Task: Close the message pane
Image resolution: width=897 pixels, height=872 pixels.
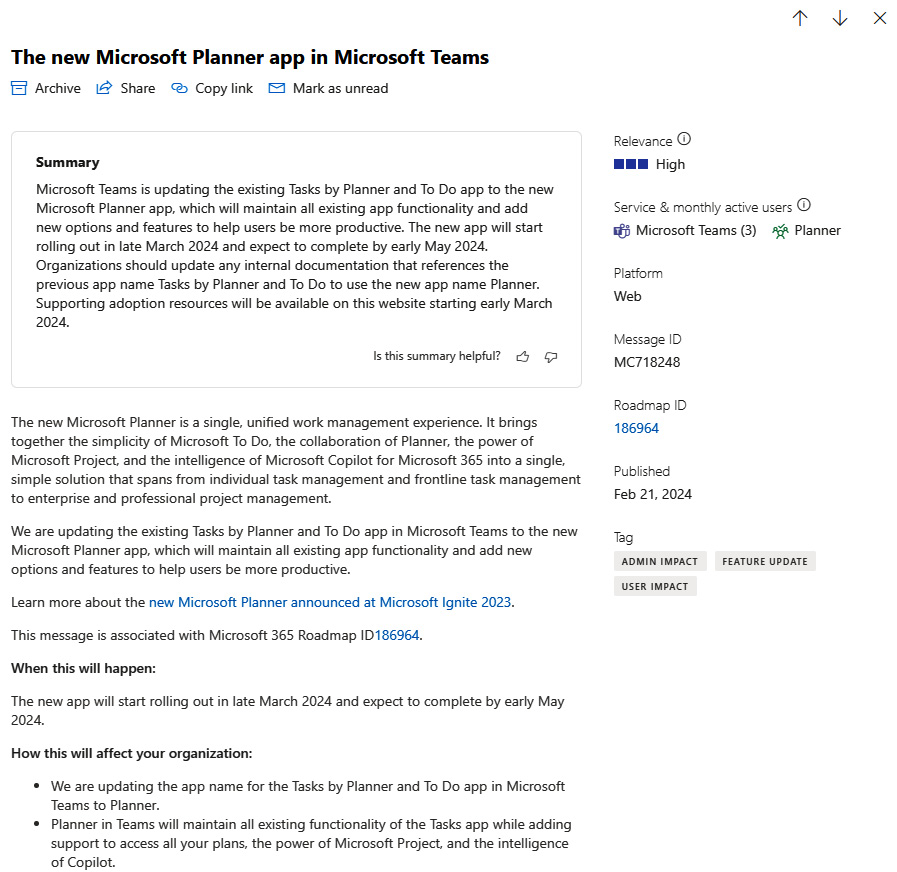Action: (880, 18)
